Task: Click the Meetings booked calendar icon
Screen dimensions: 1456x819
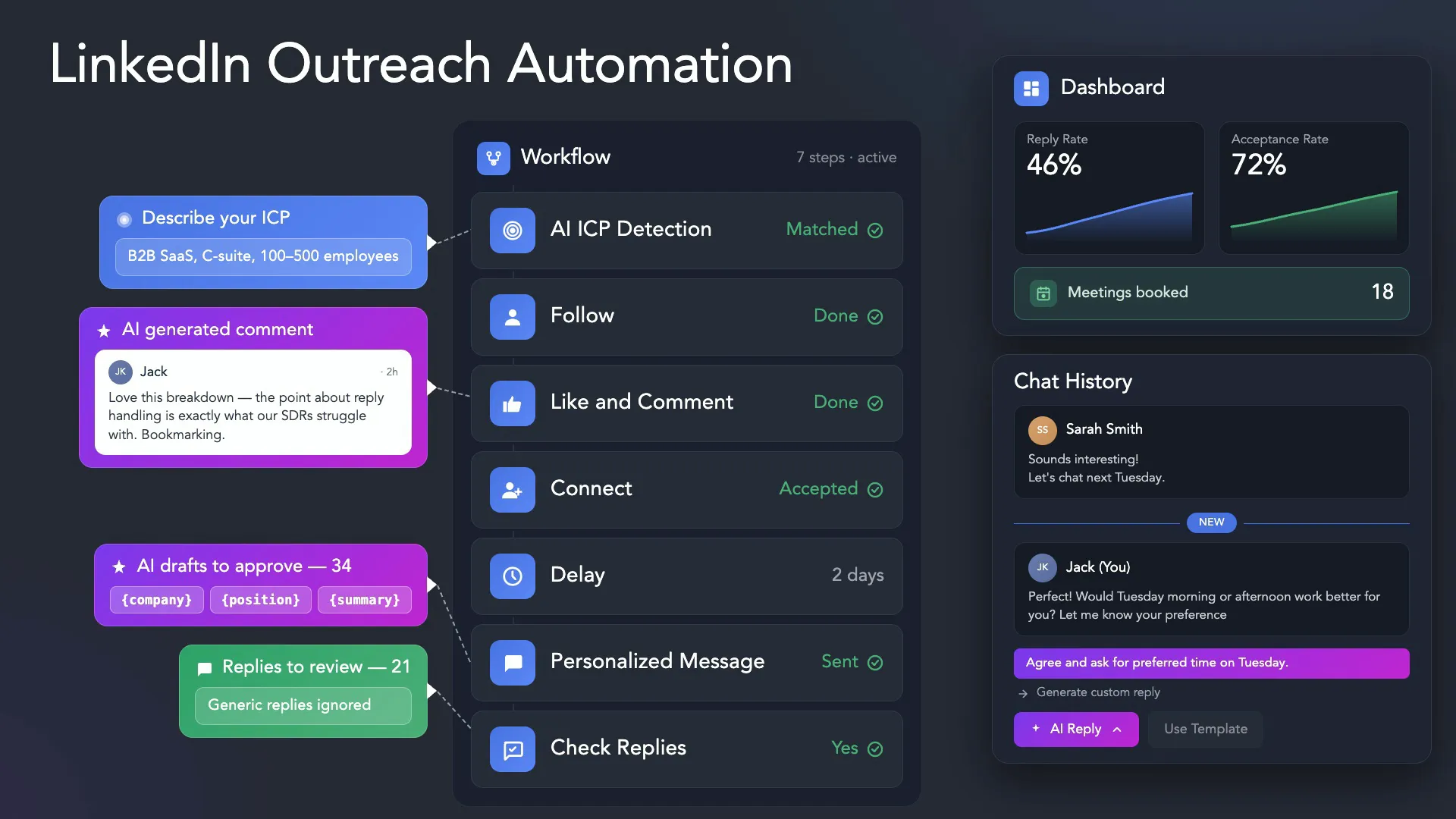Action: coord(1043,293)
